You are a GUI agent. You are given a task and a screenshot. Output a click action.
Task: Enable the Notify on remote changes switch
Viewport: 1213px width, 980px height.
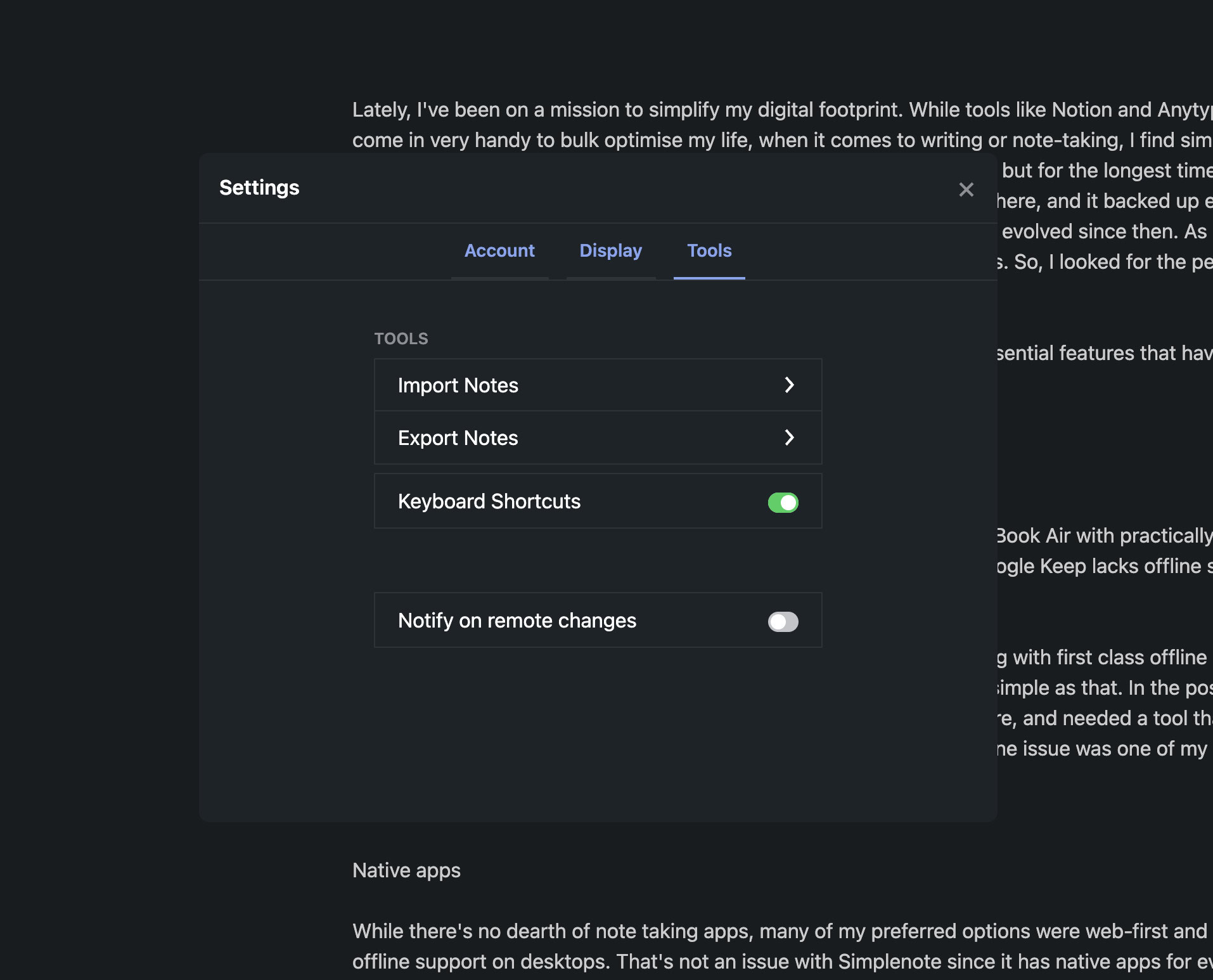tap(783, 622)
